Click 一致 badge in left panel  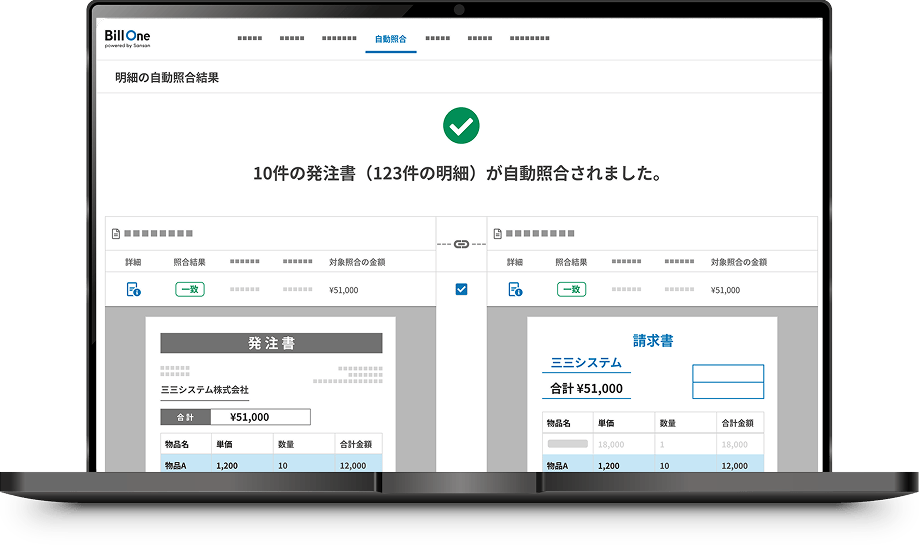coord(190,289)
